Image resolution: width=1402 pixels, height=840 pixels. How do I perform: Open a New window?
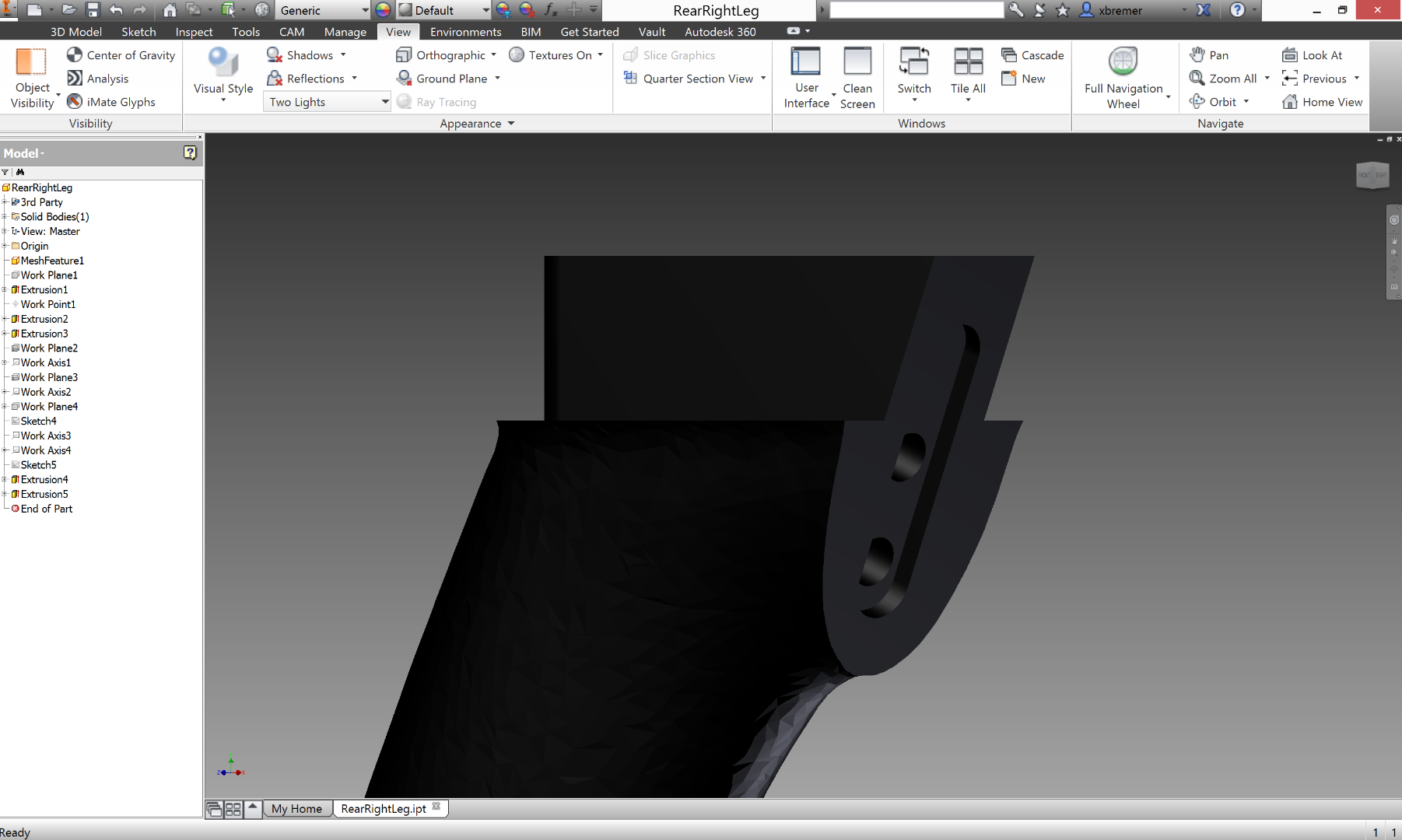coord(1023,79)
